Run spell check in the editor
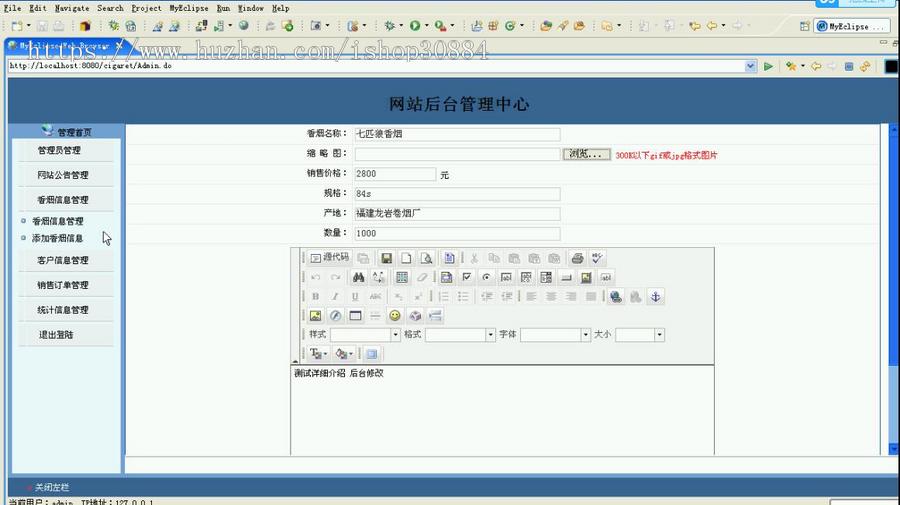 click(598, 258)
